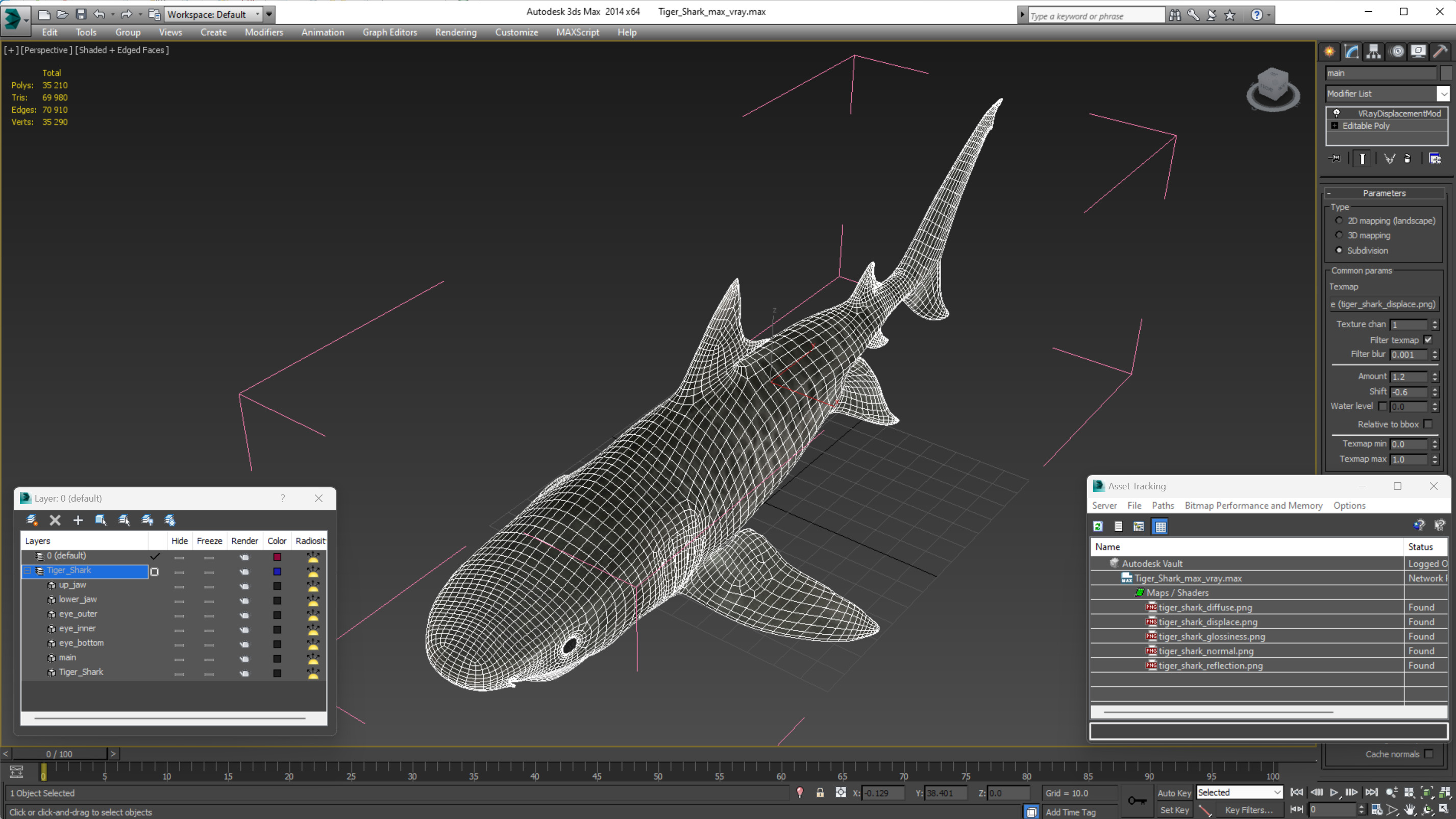The width and height of the screenshot is (1456, 819).
Task: Open Asset Tracking Paths menu
Action: [1163, 505]
